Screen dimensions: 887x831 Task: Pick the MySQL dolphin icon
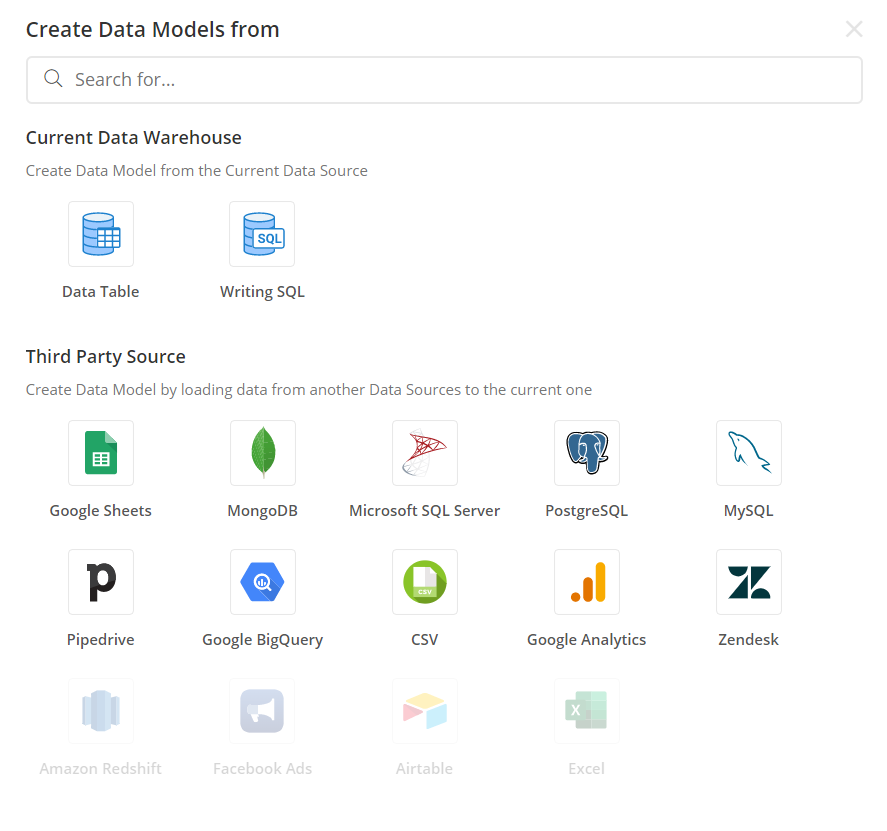click(x=749, y=453)
